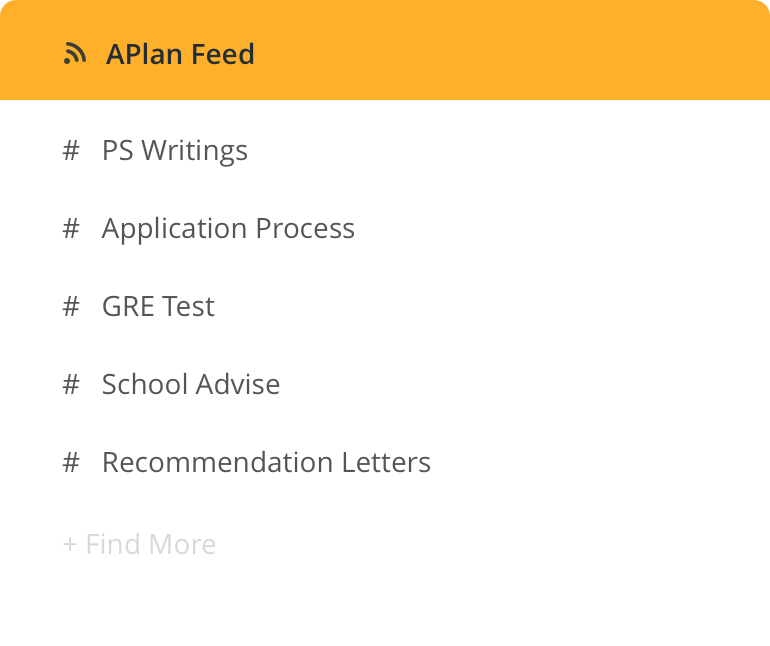Click the plus sign before Find More
Screen dimensions: 770x646
69,545
